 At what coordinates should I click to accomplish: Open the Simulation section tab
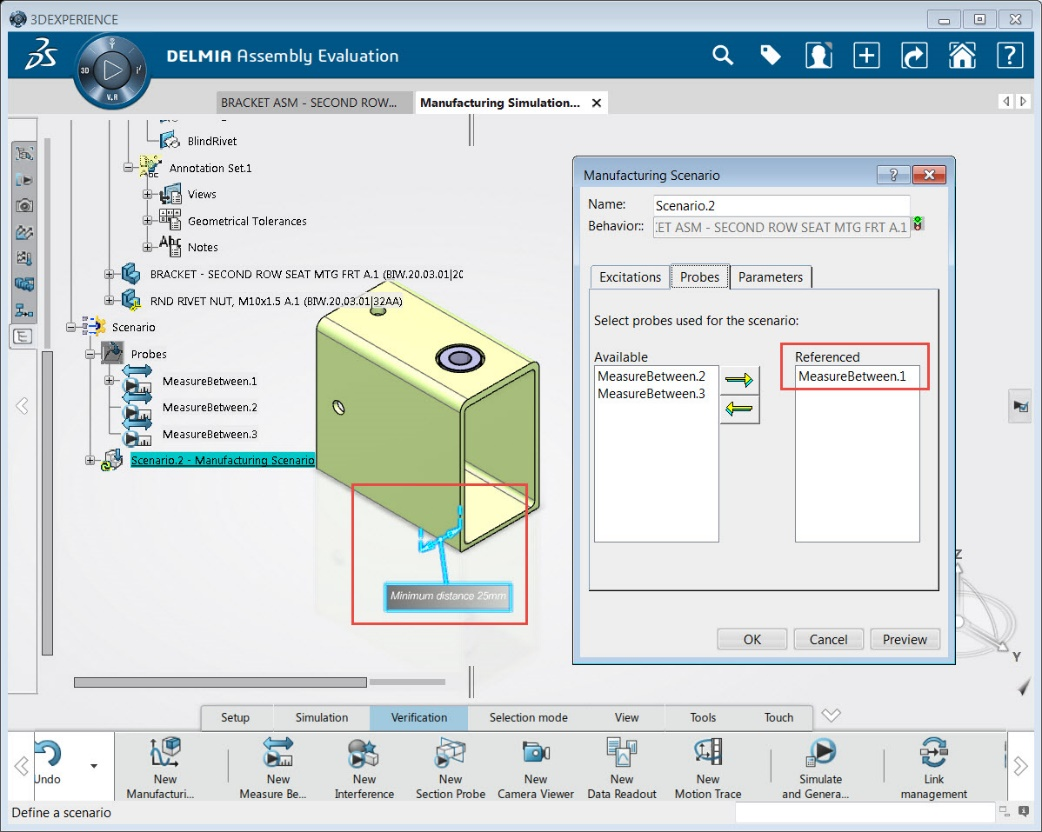[322, 718]
